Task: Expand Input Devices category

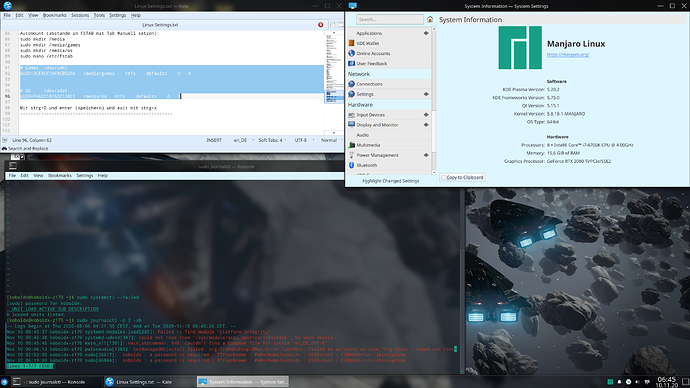Action: pyautogui.click(x=426, y=114)
